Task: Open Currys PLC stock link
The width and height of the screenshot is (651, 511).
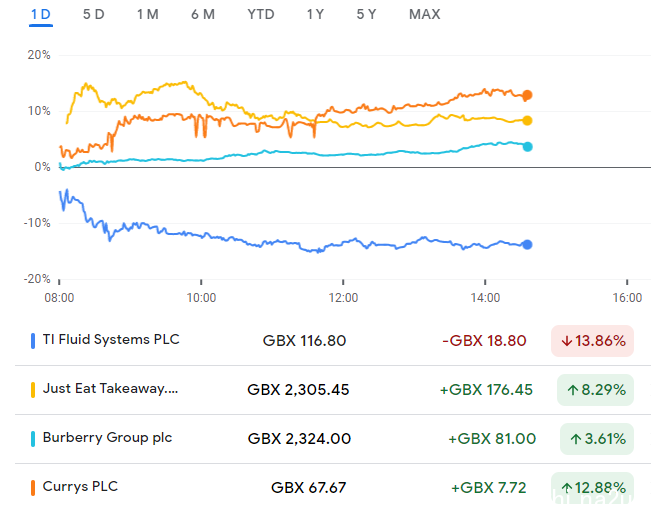Action: (80, 486)
